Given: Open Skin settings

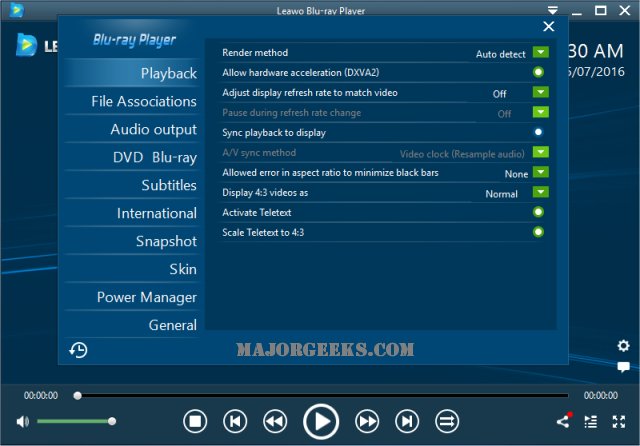Looking at the screenshot, I should pos(132,269).
